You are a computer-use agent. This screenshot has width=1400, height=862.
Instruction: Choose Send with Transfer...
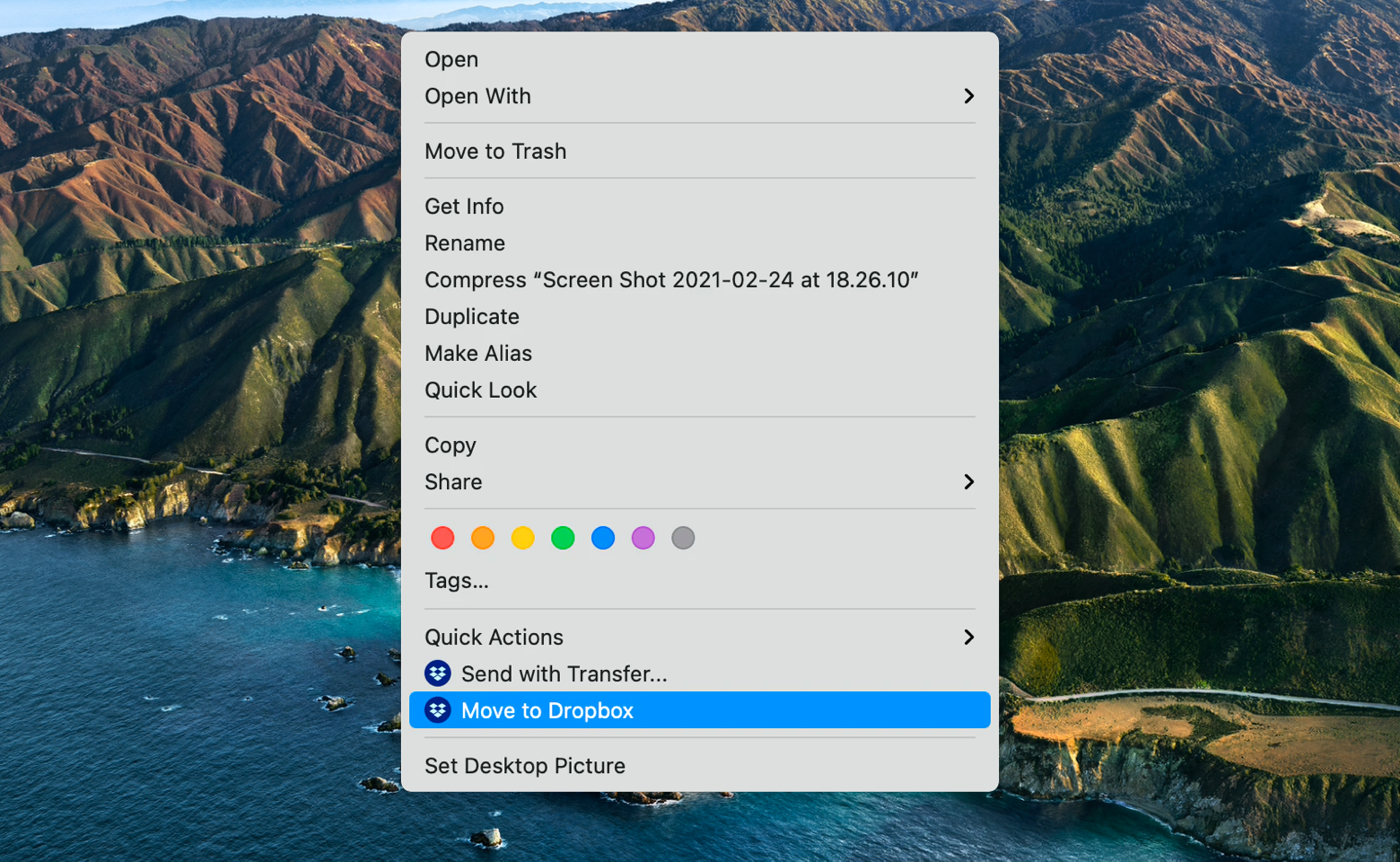[x=699, y=673]
